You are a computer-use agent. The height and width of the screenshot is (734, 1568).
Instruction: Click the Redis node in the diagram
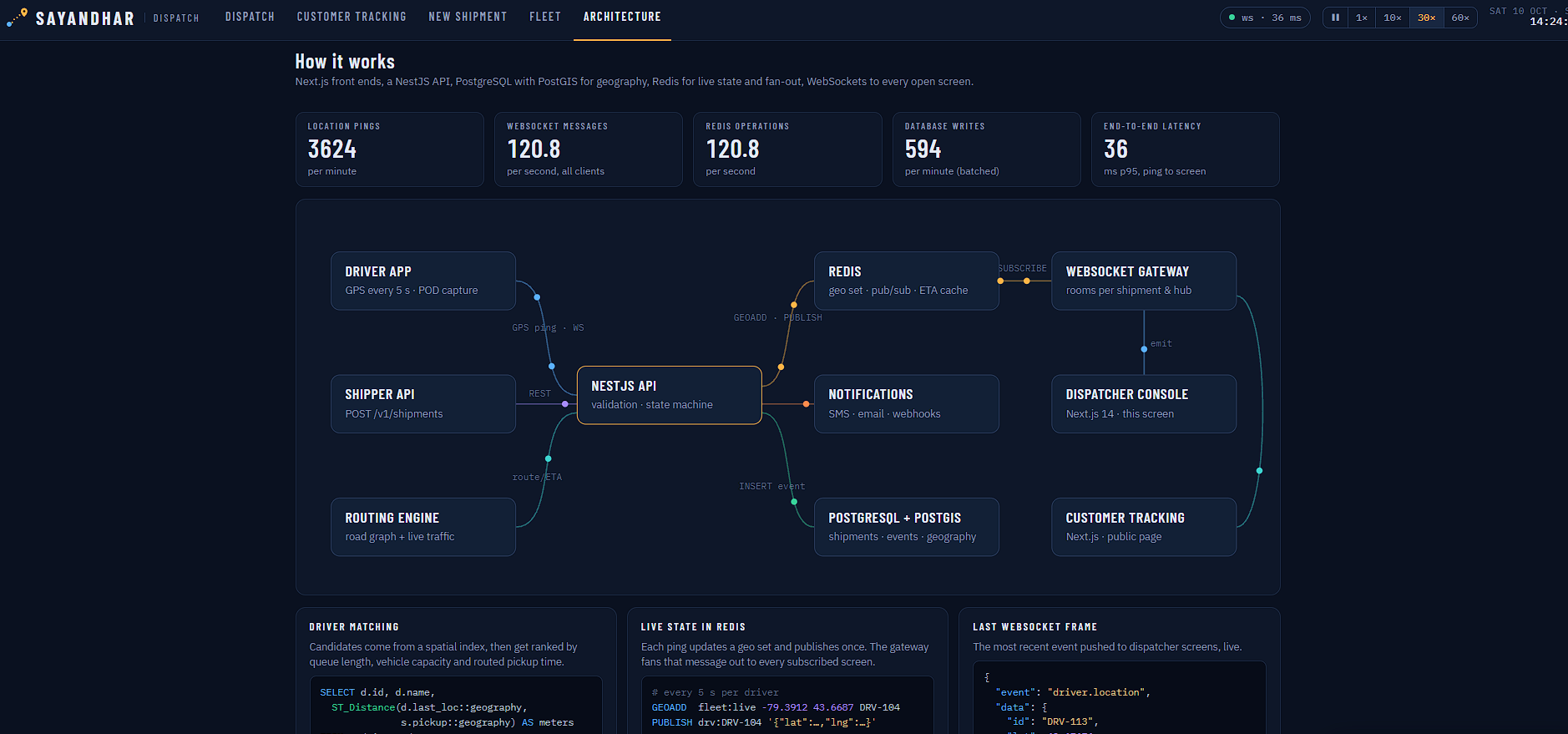(907, 281)
